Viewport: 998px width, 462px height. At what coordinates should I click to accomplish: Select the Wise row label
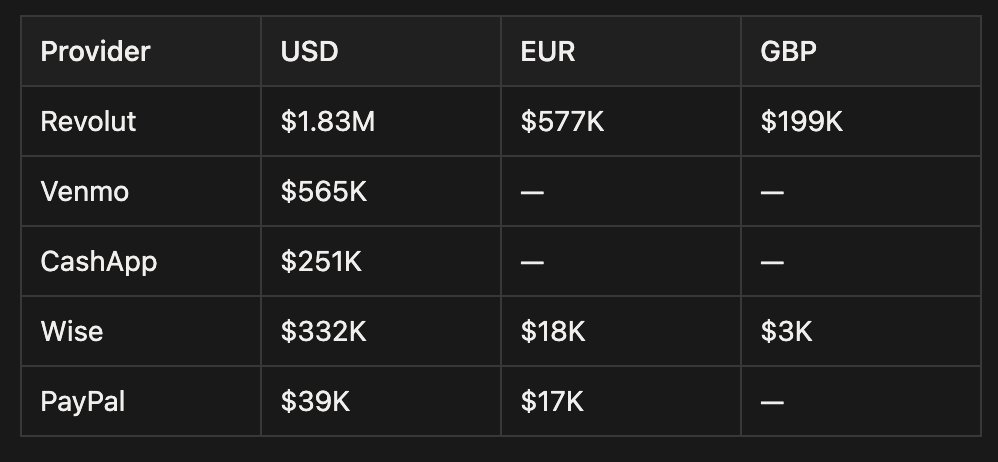coord(71,331)
